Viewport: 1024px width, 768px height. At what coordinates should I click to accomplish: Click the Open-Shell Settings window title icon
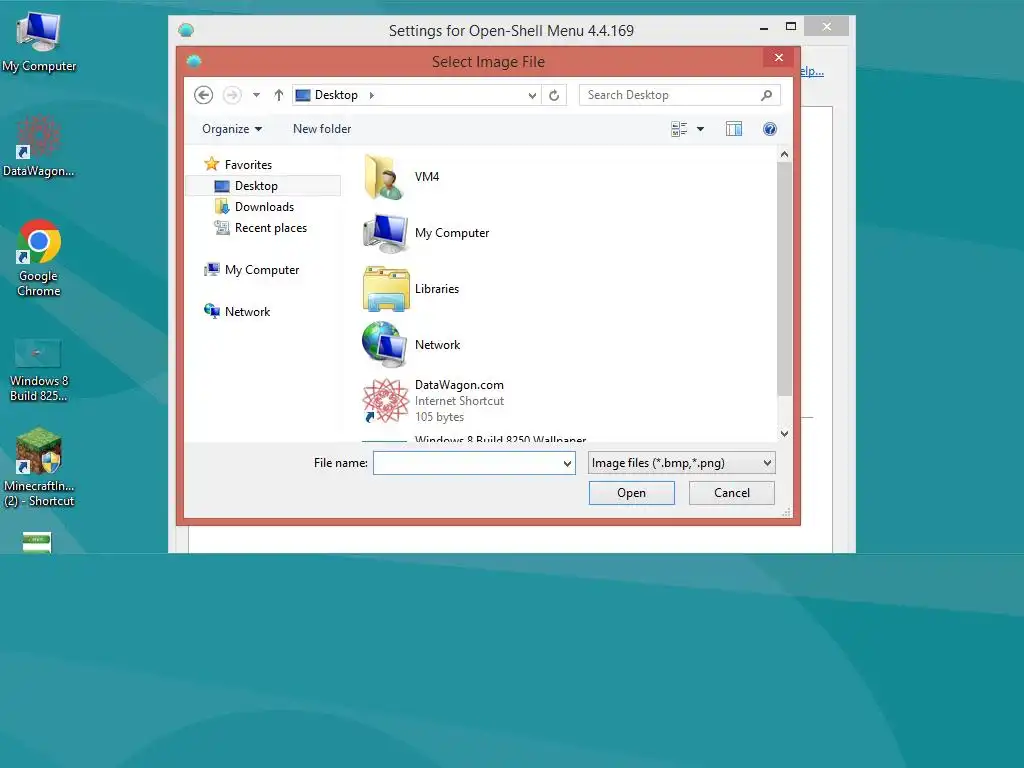pos(186,30)
